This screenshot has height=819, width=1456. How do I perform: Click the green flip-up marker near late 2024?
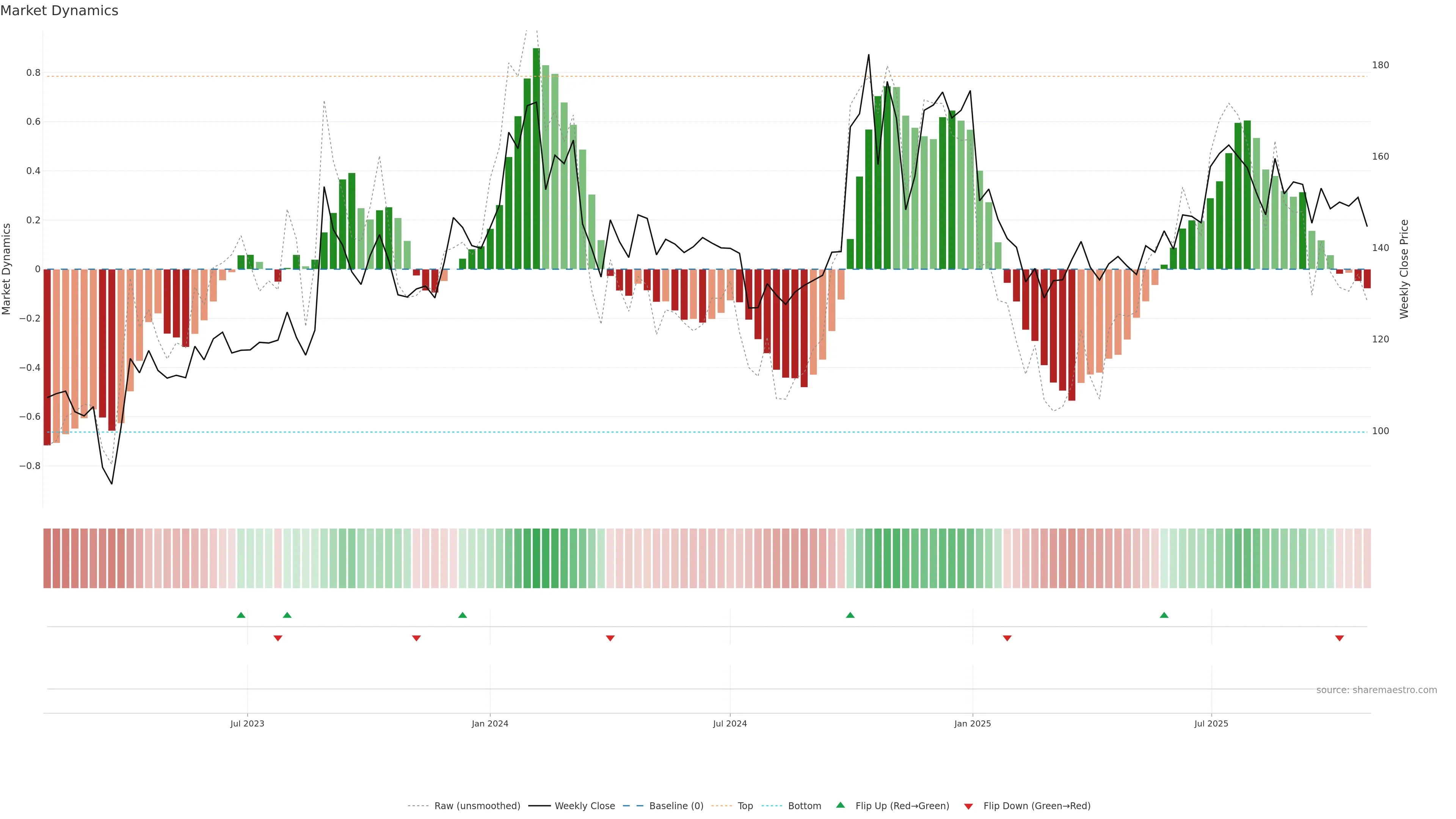pyautogui.click(x=850, y=615)
